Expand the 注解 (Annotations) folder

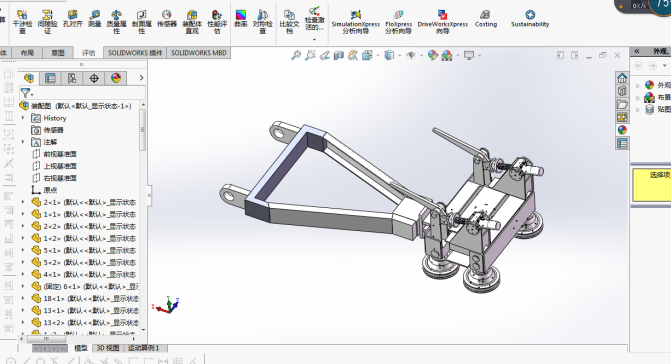23,142
